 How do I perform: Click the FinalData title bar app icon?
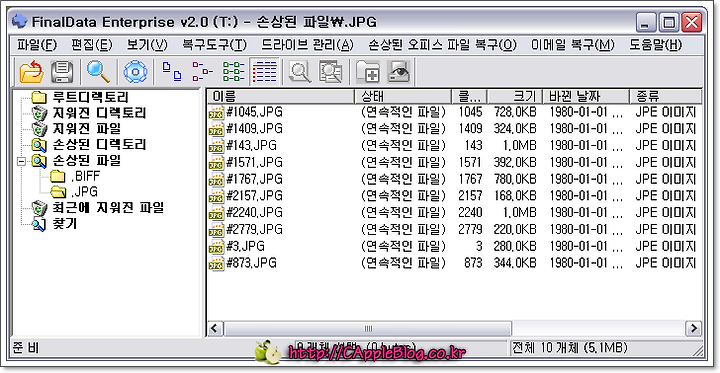20,21
